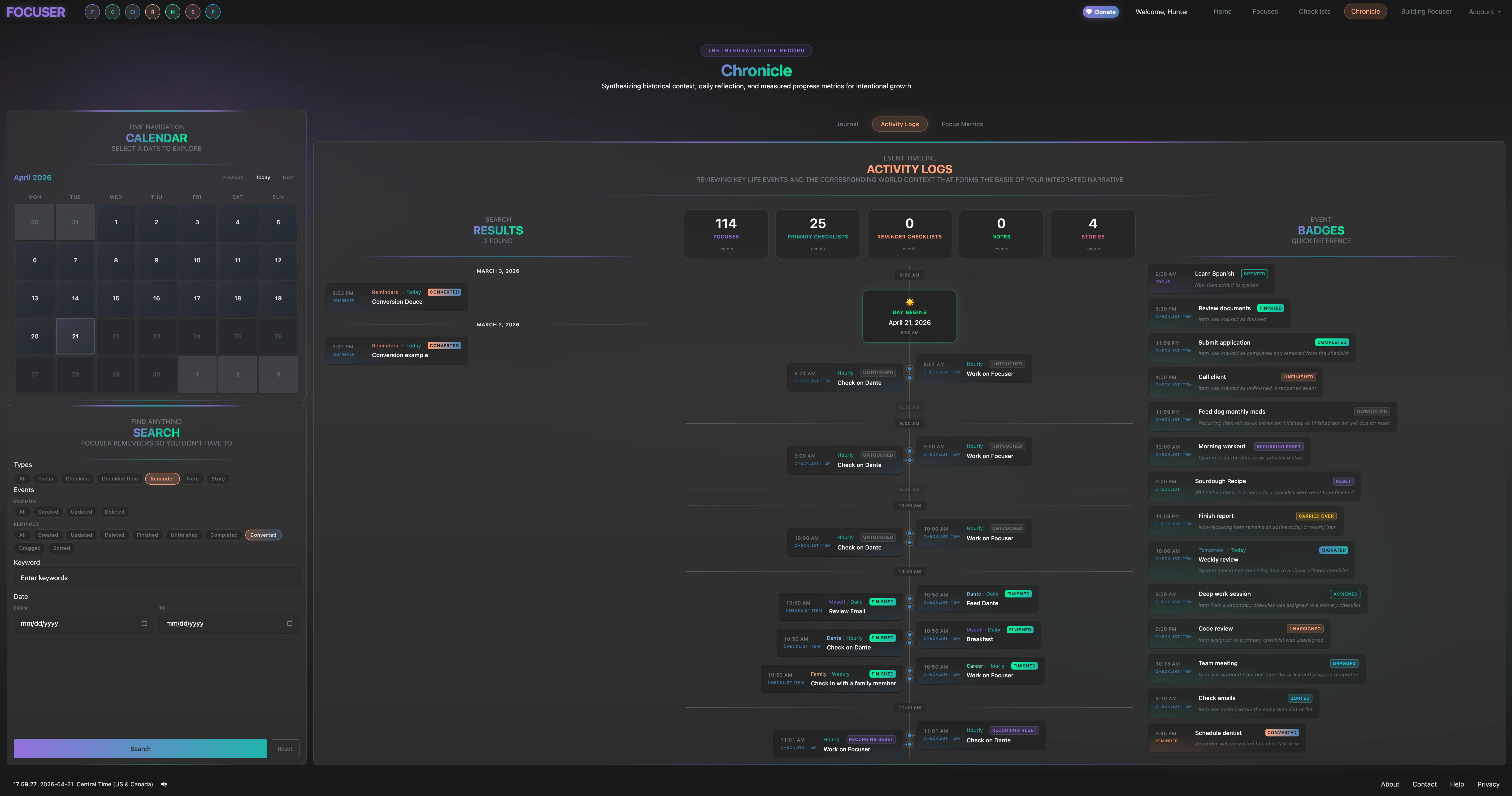Open the pink S circle shortcut

coord(192,12)
